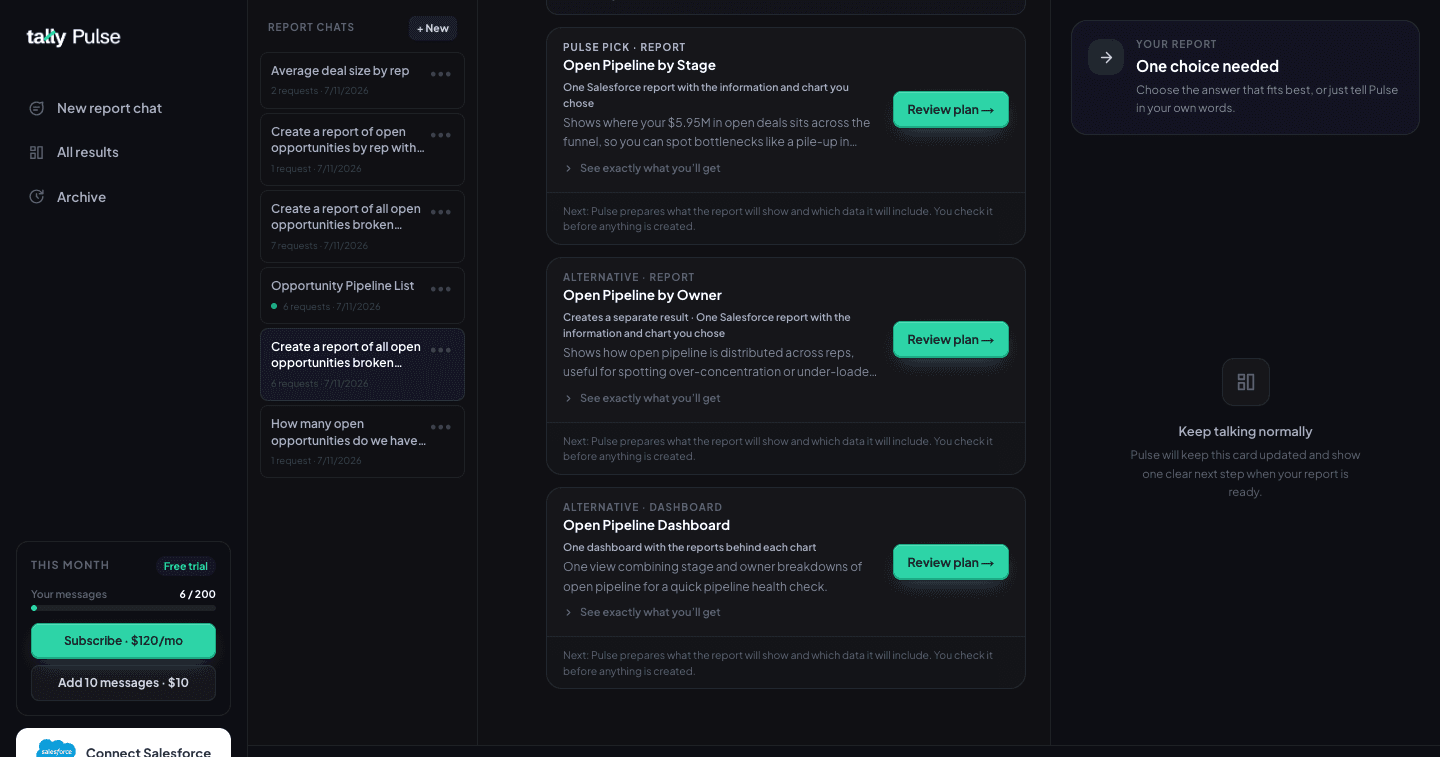Open options for Opportunity Pipeline List chat

(441, 289)
